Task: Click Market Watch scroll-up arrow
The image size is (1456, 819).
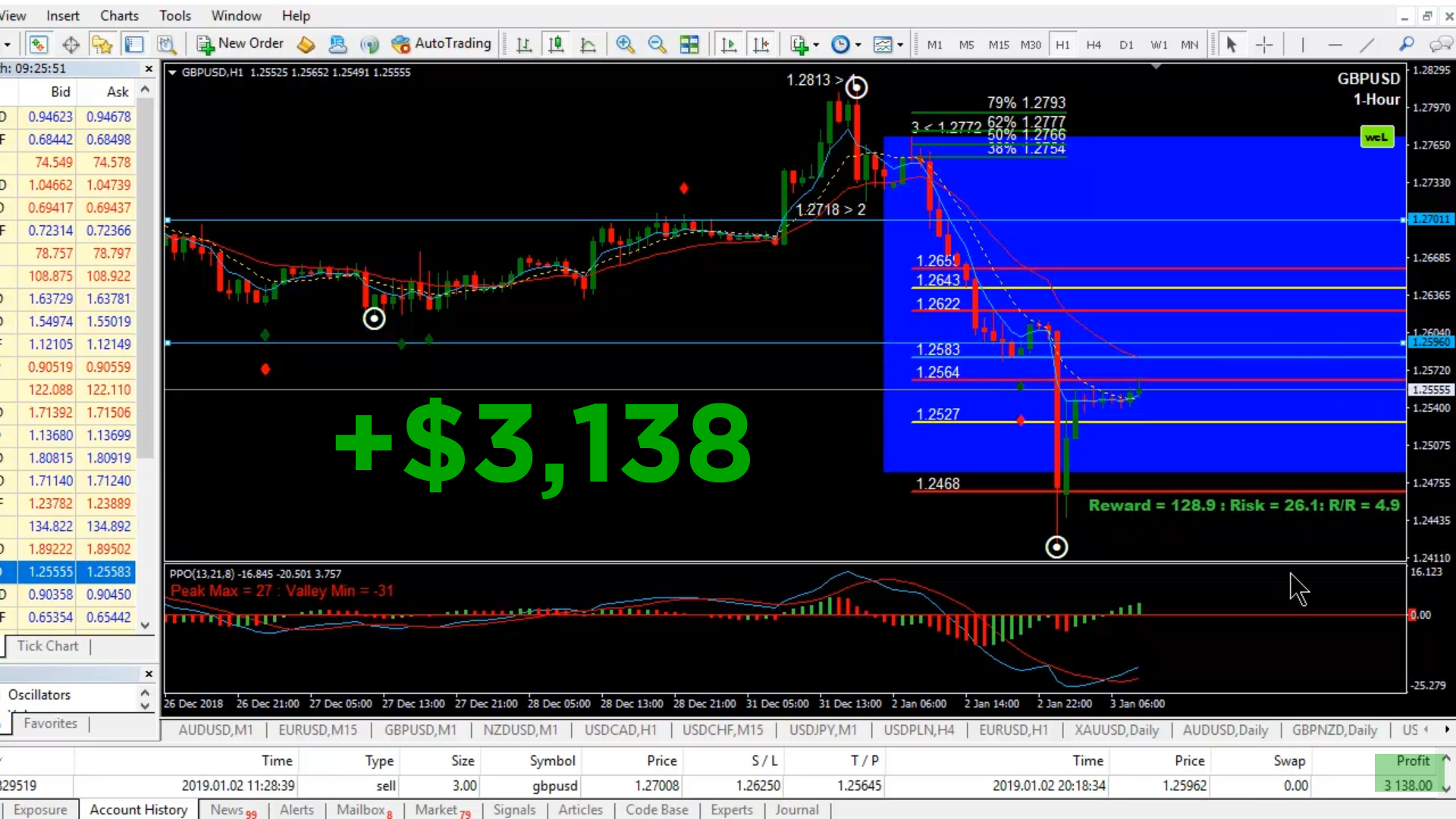Action: [146, 89]
